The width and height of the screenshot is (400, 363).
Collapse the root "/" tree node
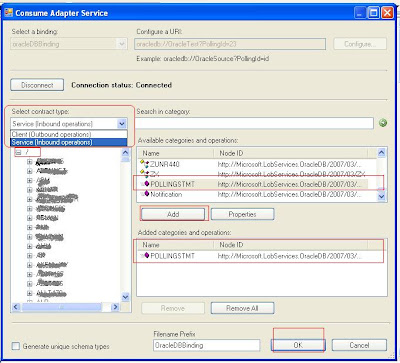[18, 152]
